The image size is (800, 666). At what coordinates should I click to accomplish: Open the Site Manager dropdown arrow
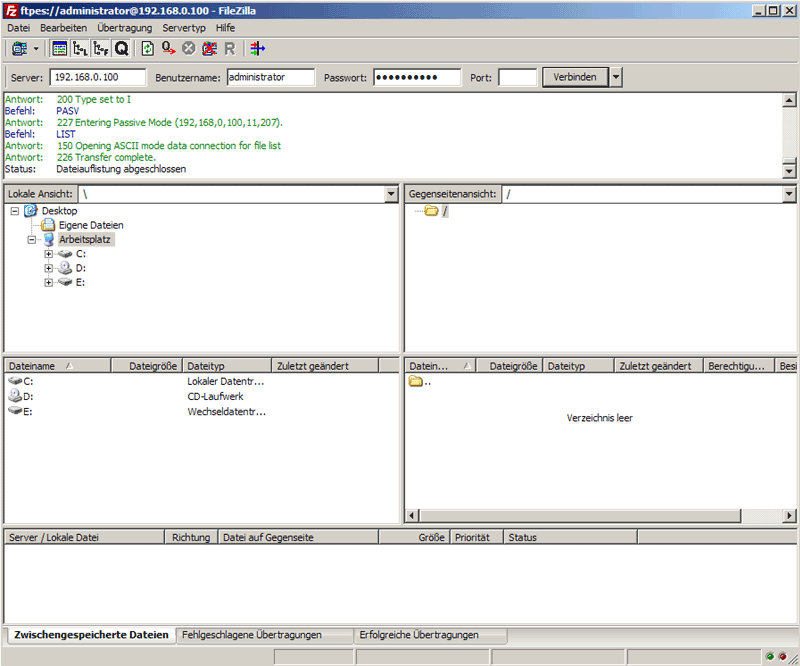coord(35,48)
